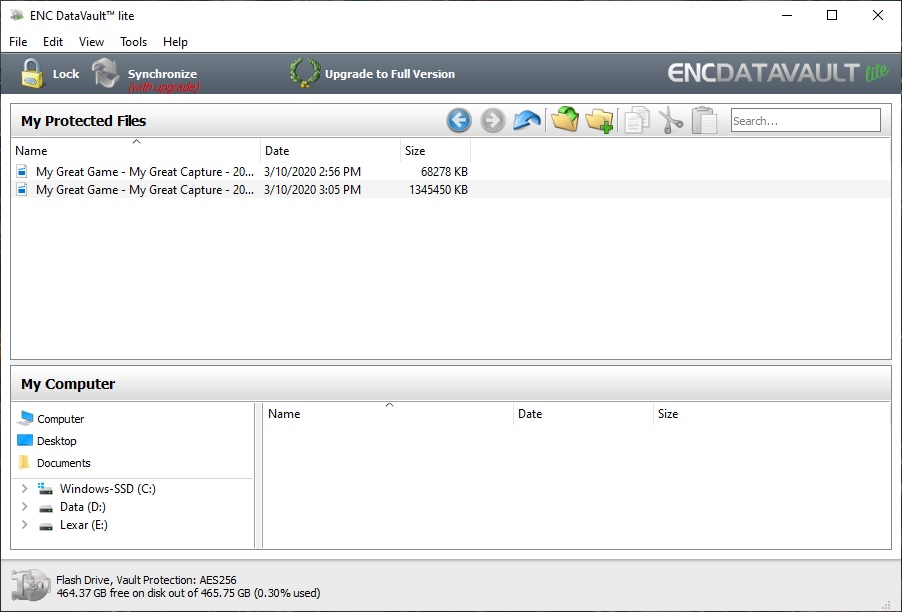This screenshot has width=902, height=612.
Task: Open the Tools menu
Action: [x=133, y=41]
